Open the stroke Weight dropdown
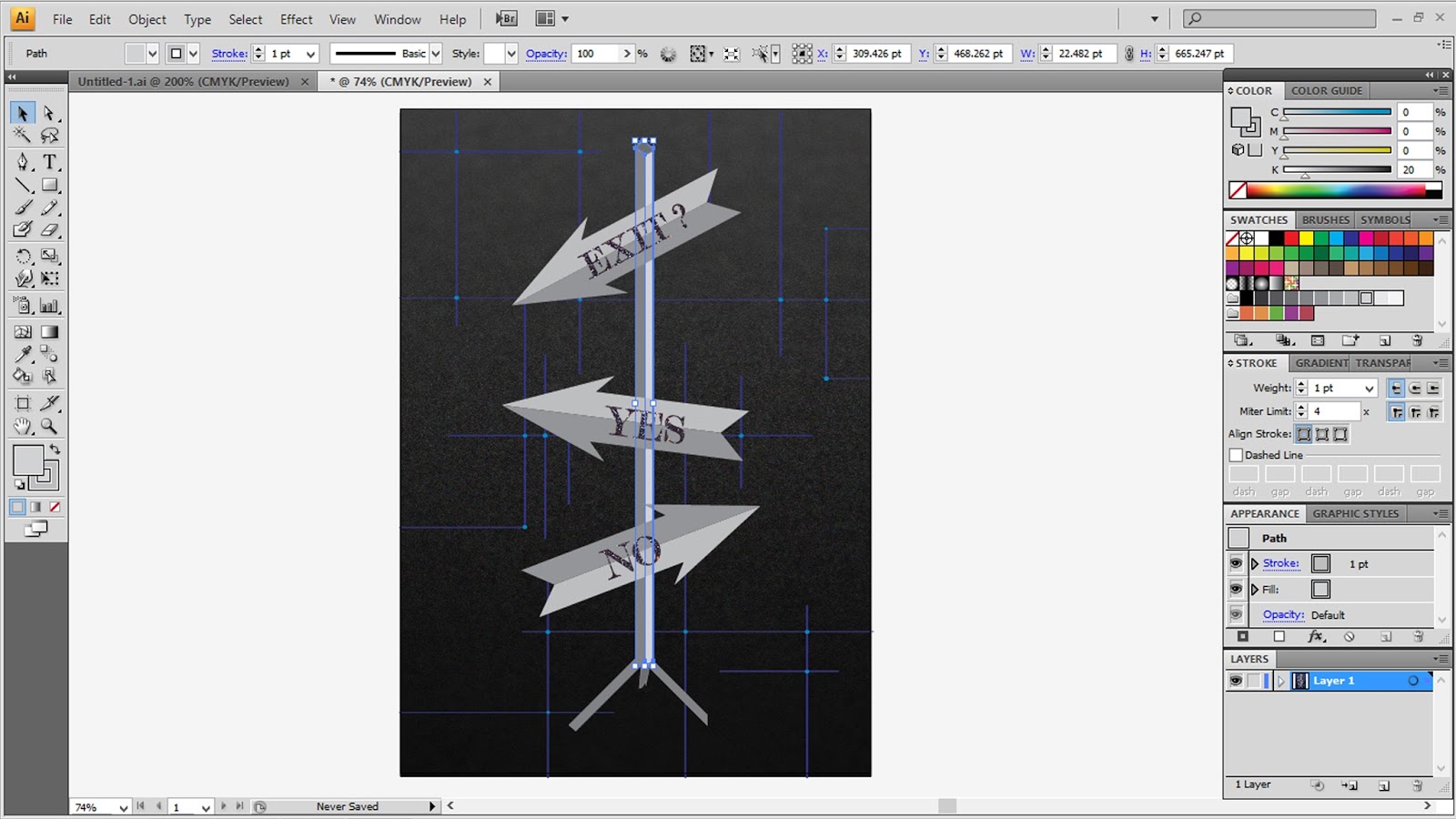 (x=1368, y=387)
